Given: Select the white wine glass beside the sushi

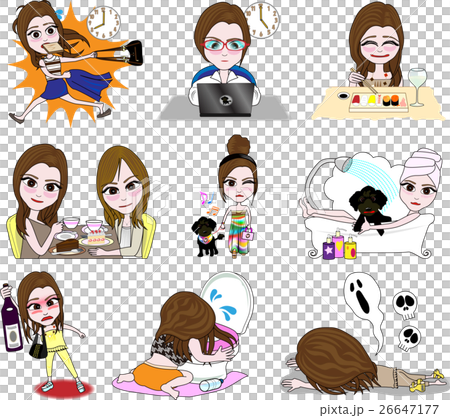Looking at the screenshot, I should [417, 87].
